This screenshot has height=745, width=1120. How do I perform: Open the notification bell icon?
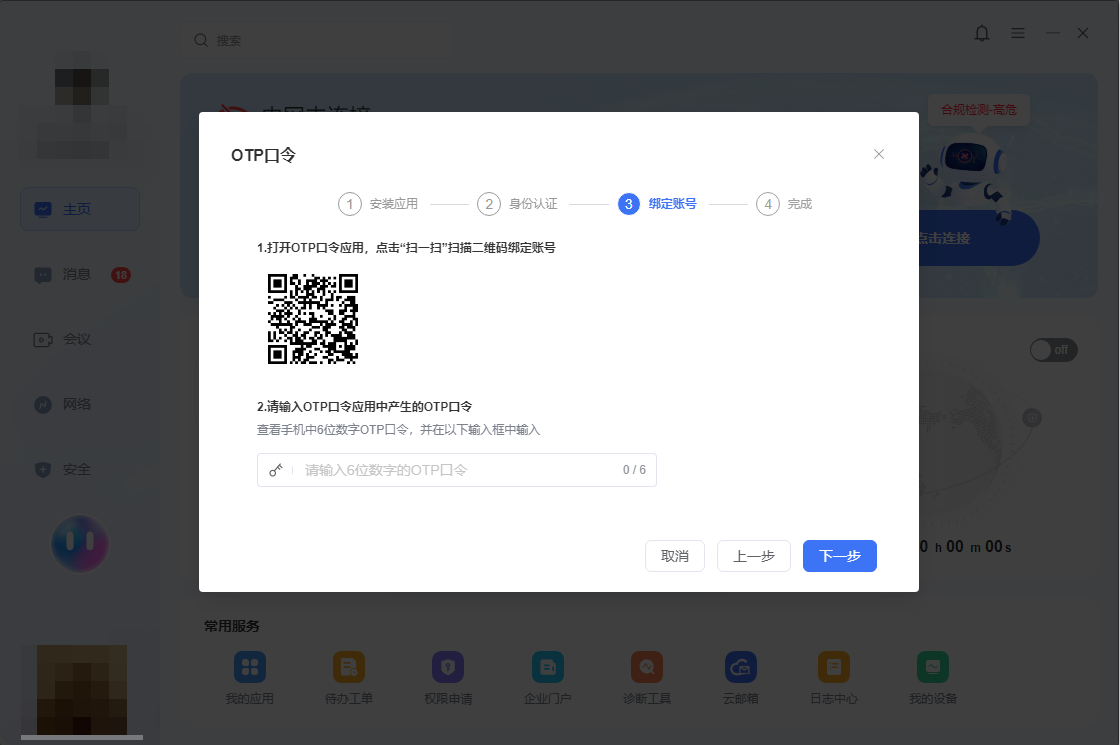(982, 34)
